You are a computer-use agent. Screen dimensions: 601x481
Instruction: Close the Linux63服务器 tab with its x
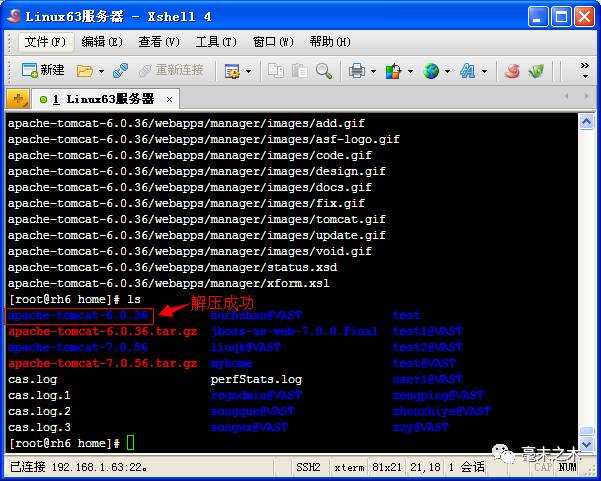(x=169, y=100)
